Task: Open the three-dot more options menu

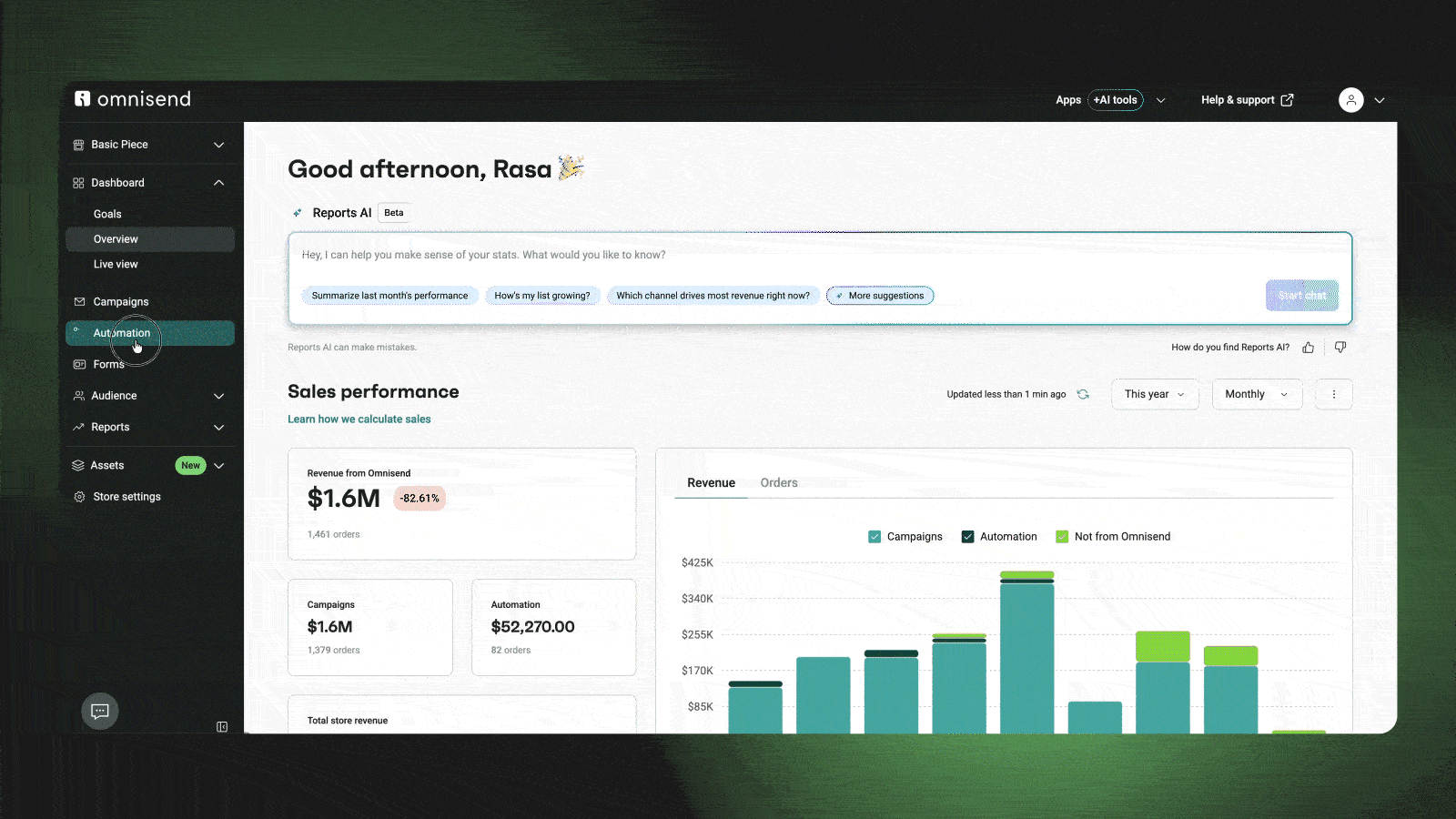Action: (x=1334, y=394)
